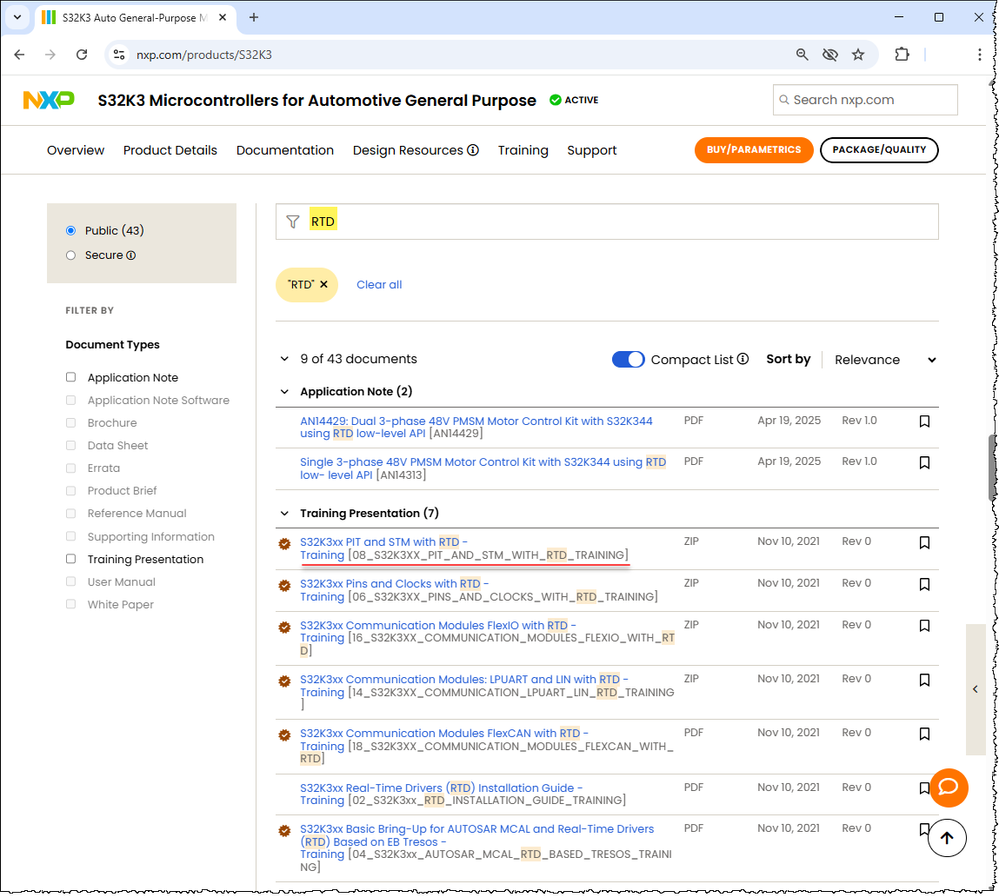Bookmark the AN14429 document
The width and height of the screenshot is (999, 896).
[924, 421]
